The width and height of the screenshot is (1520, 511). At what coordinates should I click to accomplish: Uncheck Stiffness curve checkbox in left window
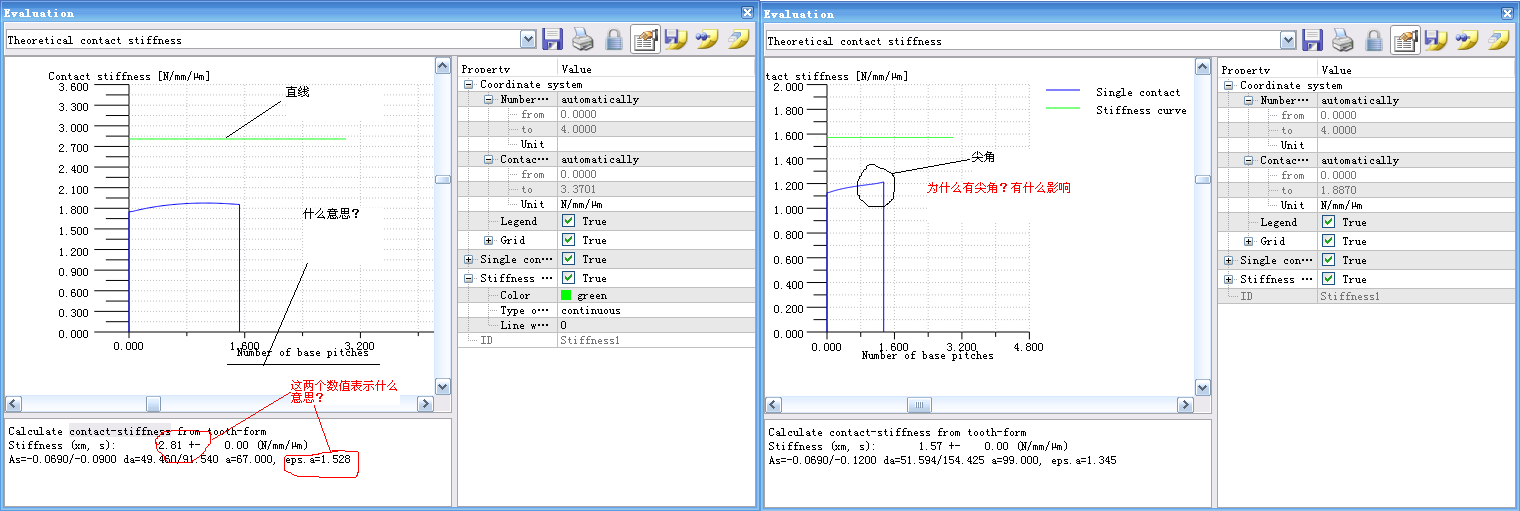coord(568,278)
